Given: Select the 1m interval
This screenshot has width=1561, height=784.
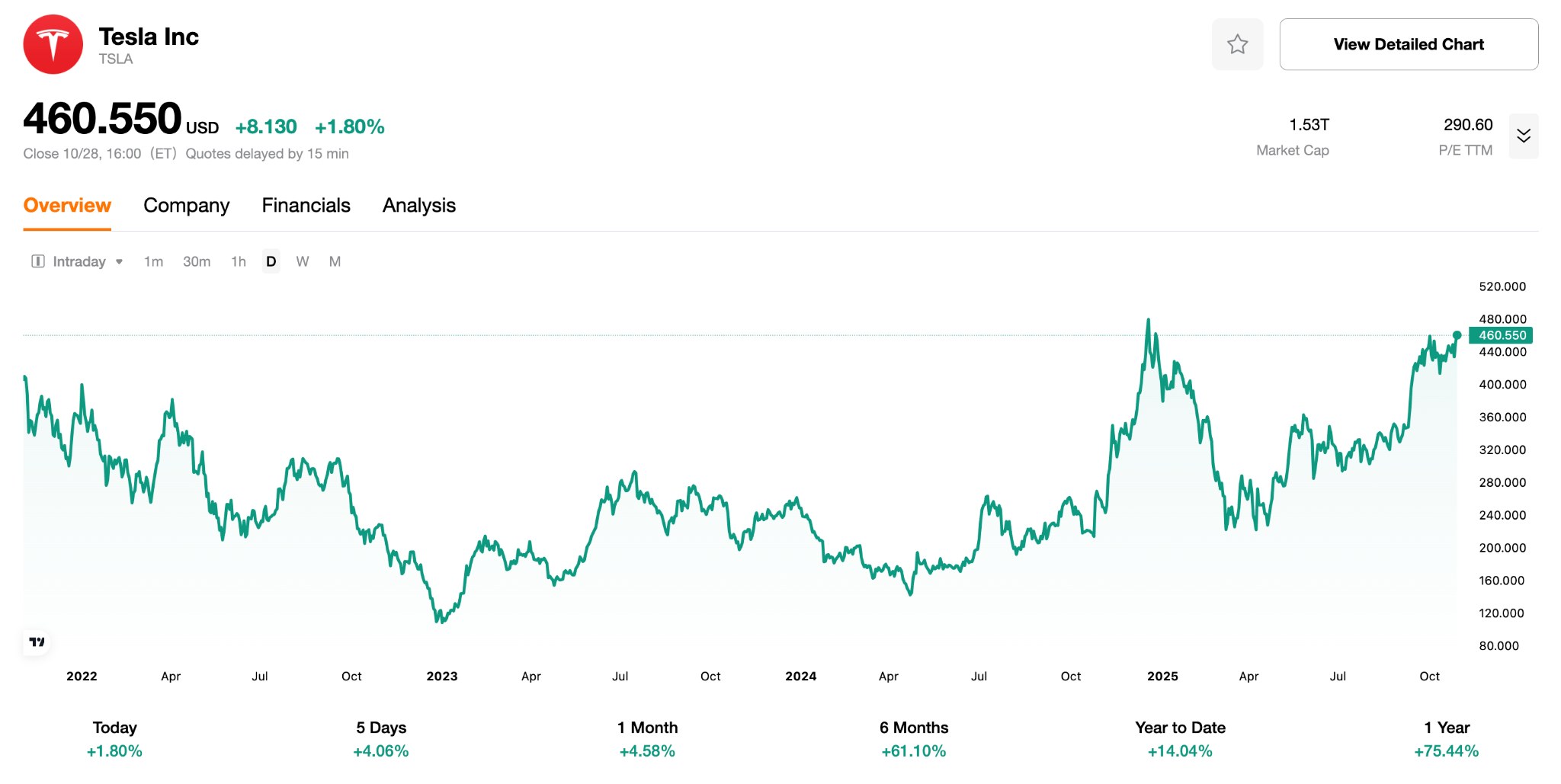Looking at the screenshot, I should tap(152, 261).
